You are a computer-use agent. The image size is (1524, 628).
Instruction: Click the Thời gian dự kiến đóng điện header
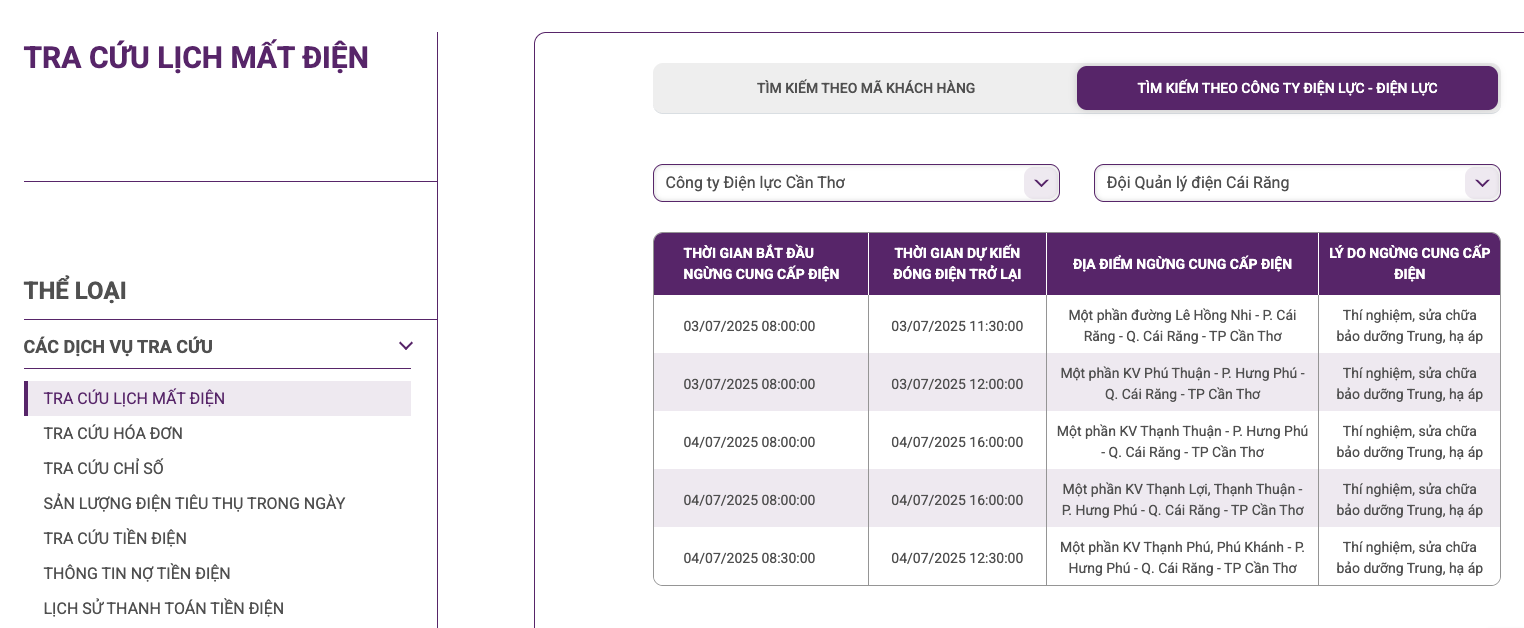[956, 263]
